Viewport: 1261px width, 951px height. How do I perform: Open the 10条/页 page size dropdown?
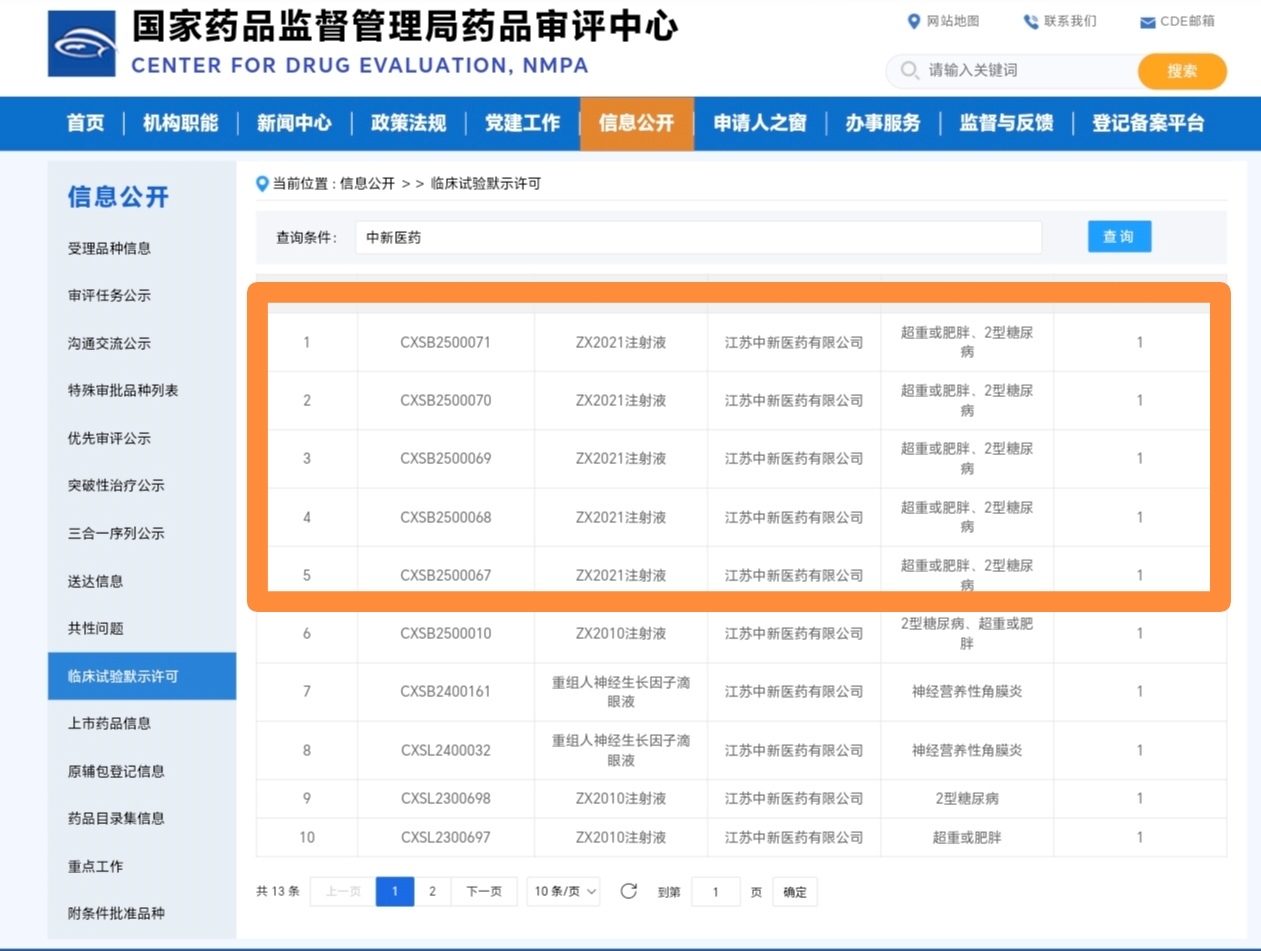tap(563, 891)
